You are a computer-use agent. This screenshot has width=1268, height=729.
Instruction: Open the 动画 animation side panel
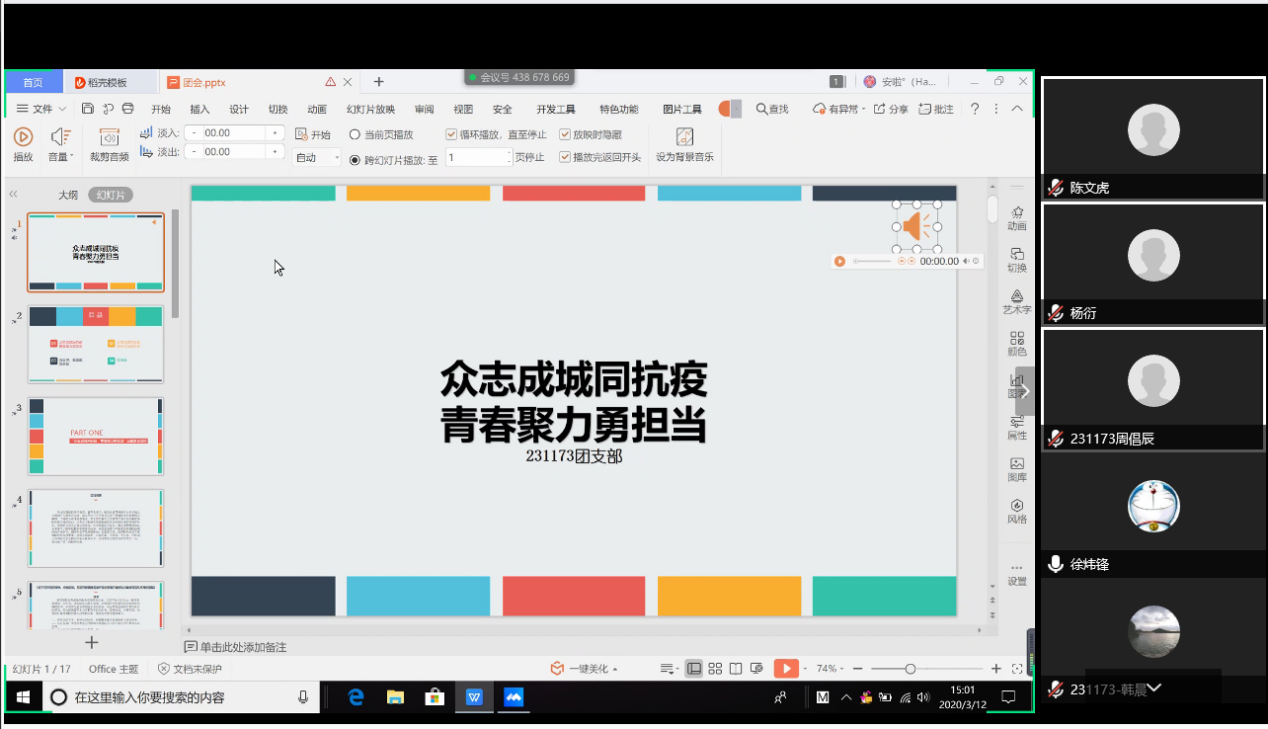pos(1016,217)
